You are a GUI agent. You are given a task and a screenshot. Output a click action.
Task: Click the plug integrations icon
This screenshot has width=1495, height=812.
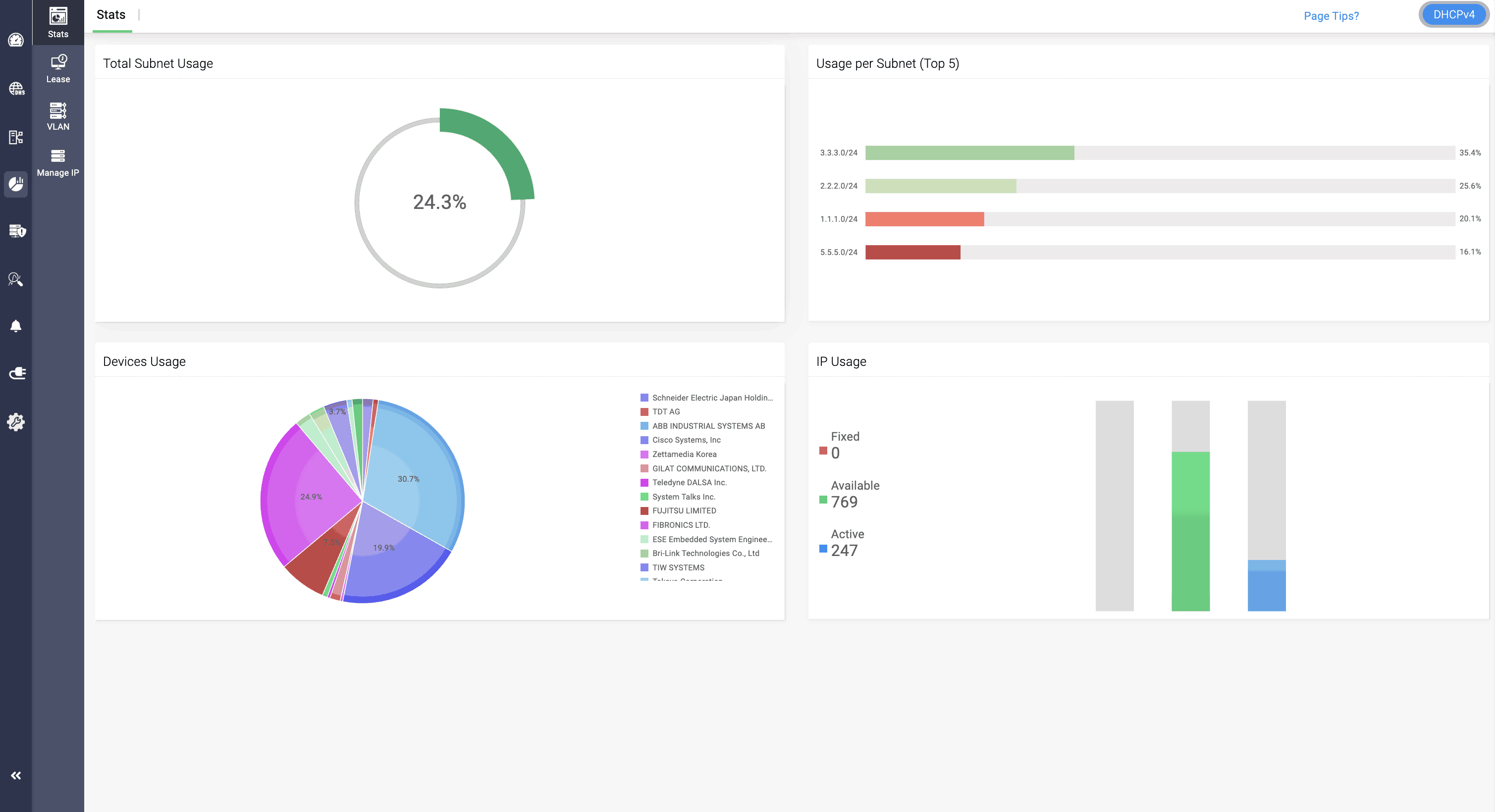pos(16,373)
